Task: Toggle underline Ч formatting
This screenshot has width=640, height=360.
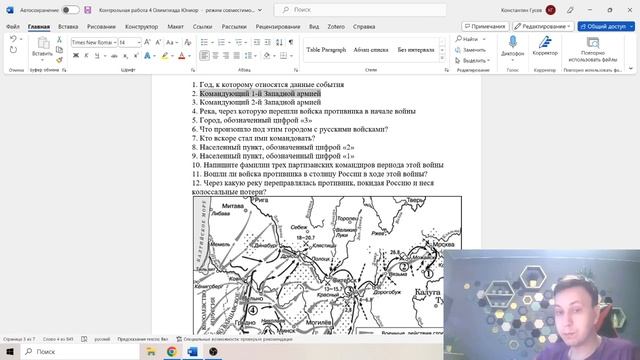Action: (97, 56)
